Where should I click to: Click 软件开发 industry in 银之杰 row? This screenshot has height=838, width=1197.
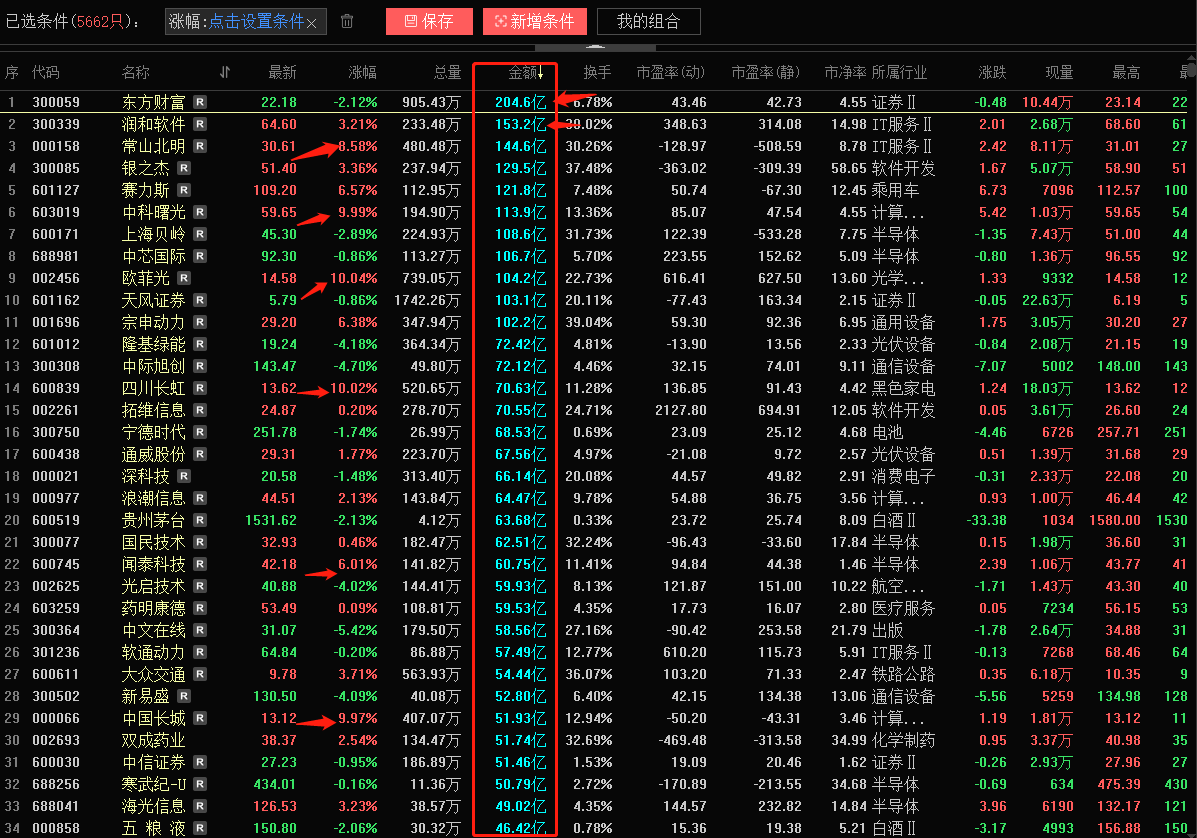(x=903, y=168)
